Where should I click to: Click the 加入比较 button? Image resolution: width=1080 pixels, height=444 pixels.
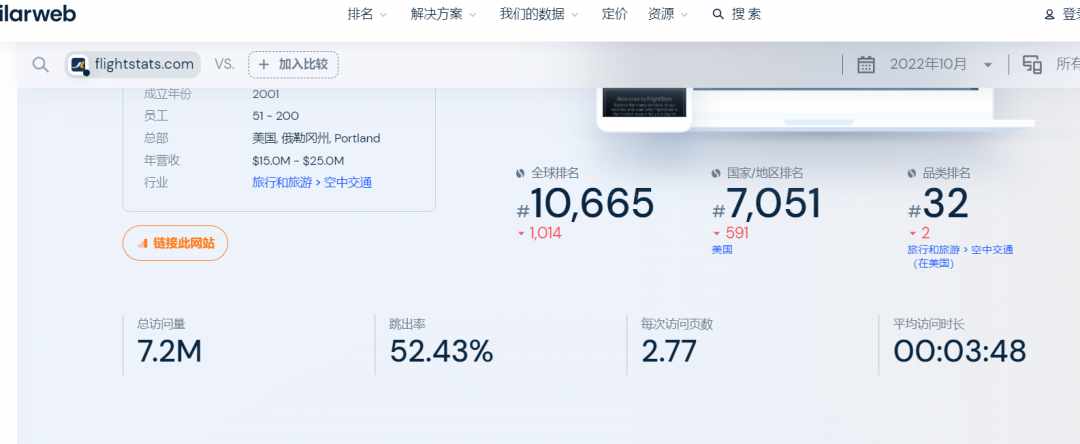click(293, 65)
